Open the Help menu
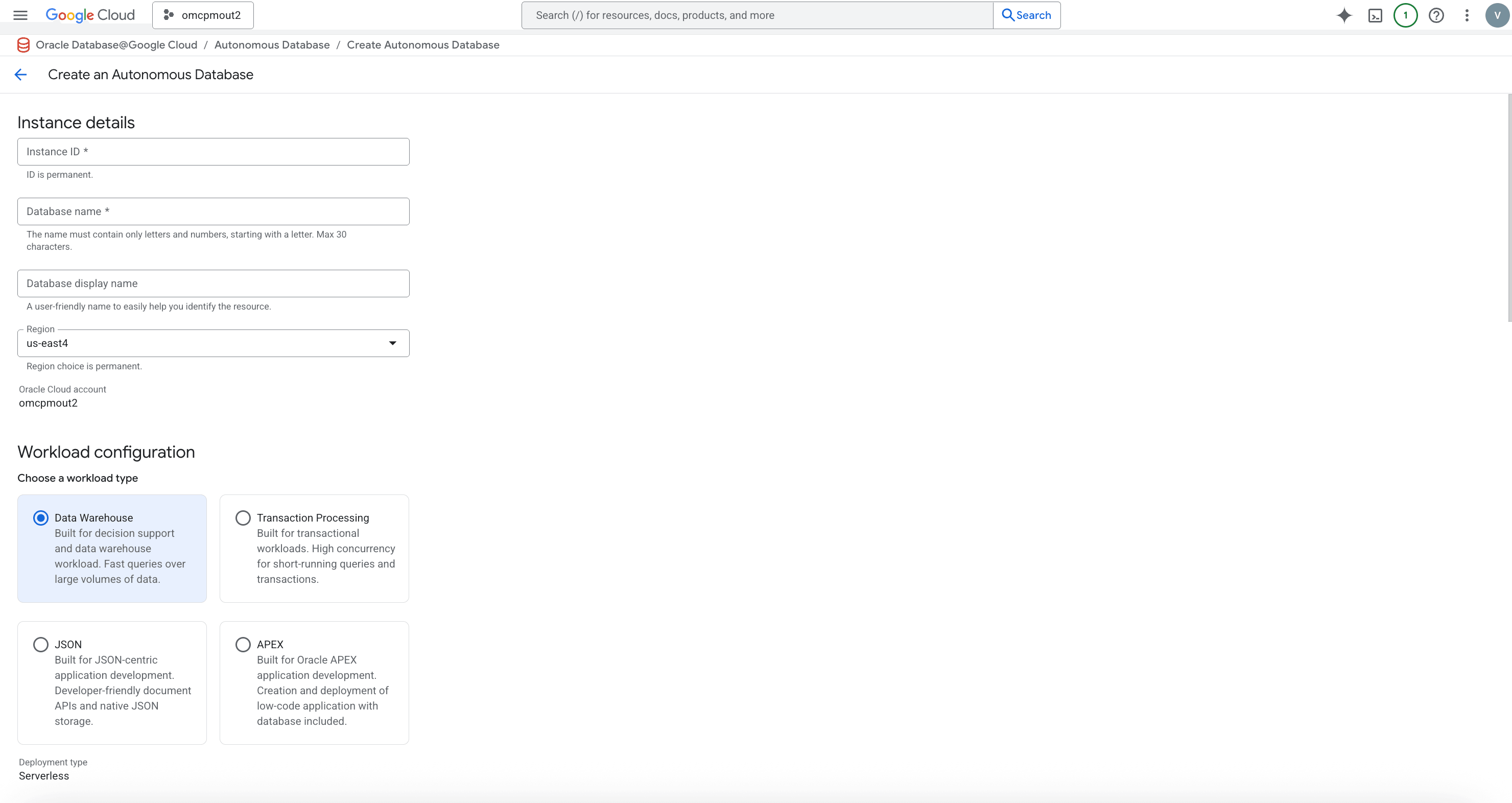 pos(1436,15)
